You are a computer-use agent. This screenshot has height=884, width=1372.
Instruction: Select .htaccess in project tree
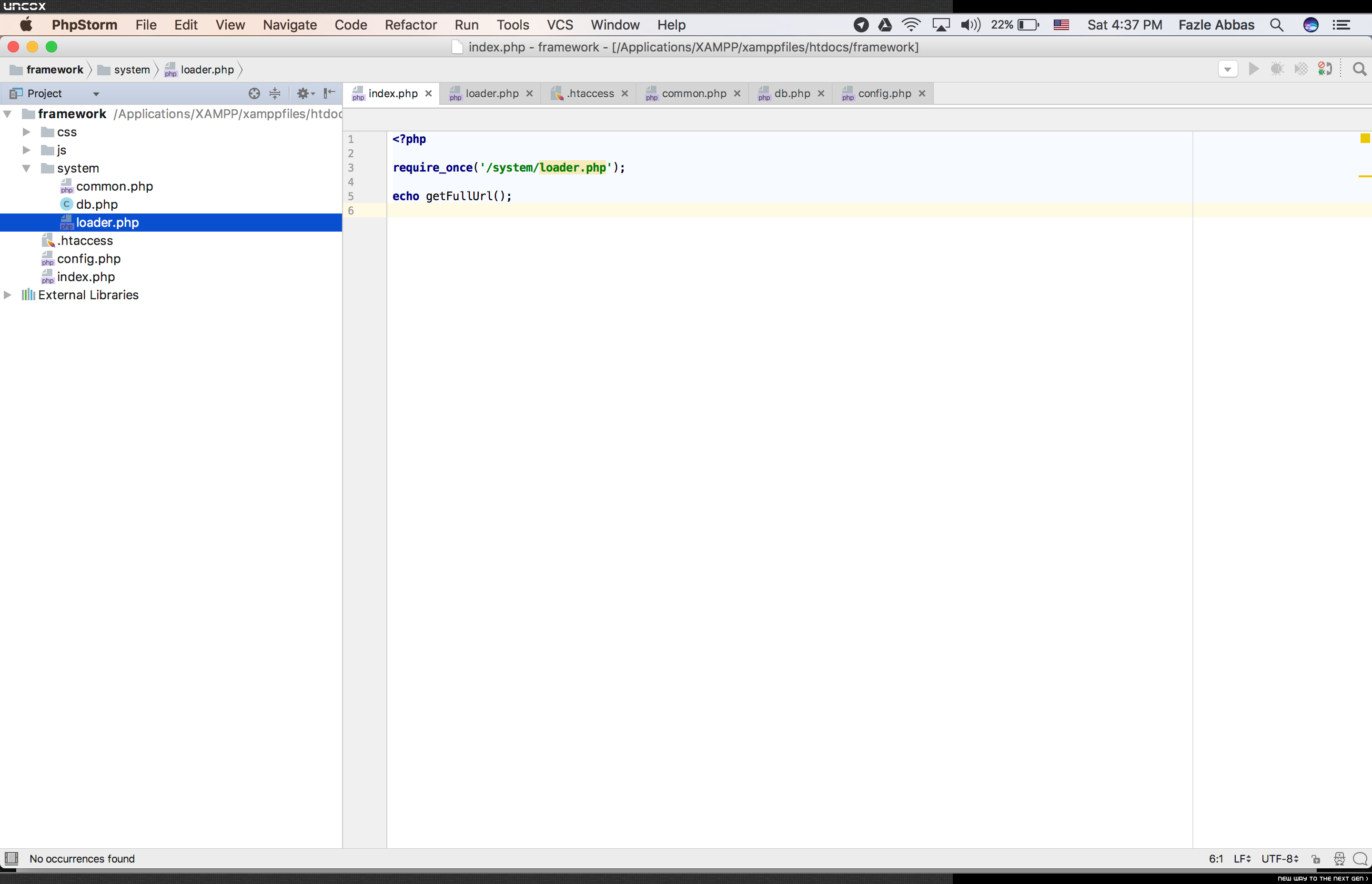pos(84,241)
